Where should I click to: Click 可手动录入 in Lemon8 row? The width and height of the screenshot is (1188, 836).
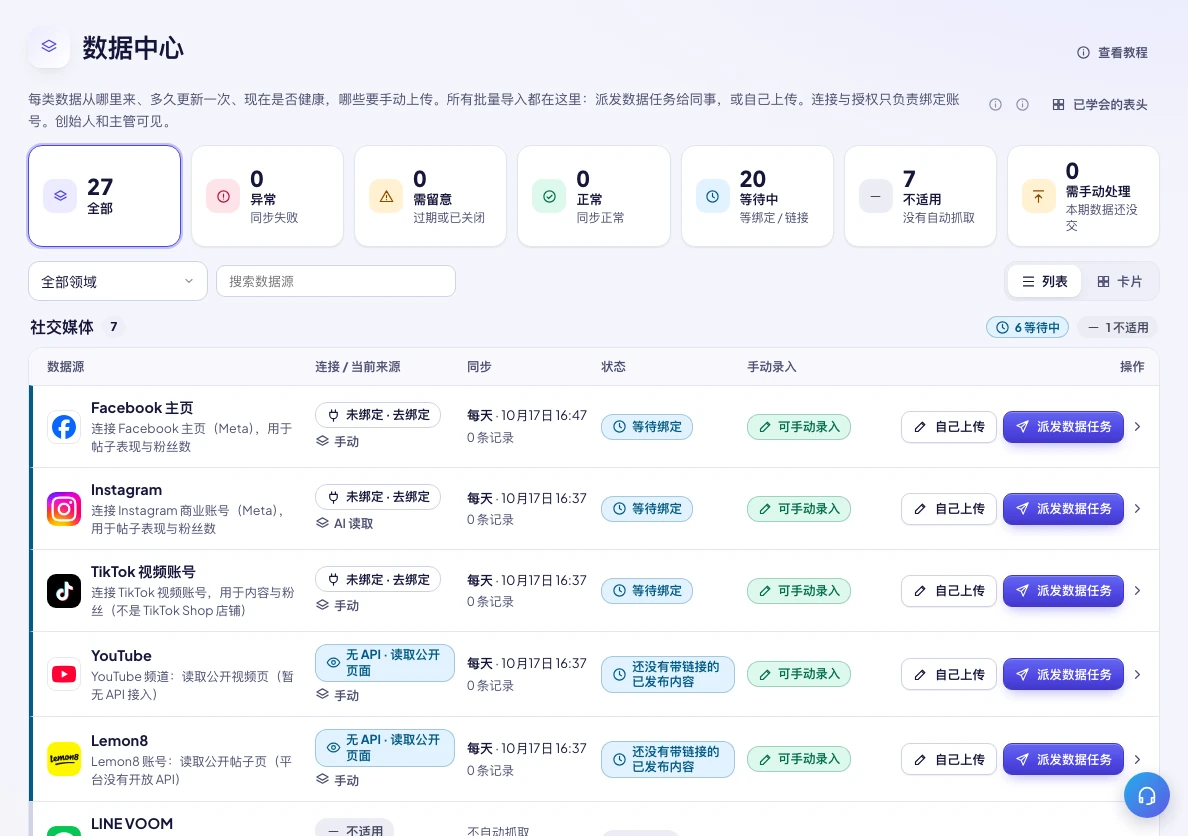point(799,759)
